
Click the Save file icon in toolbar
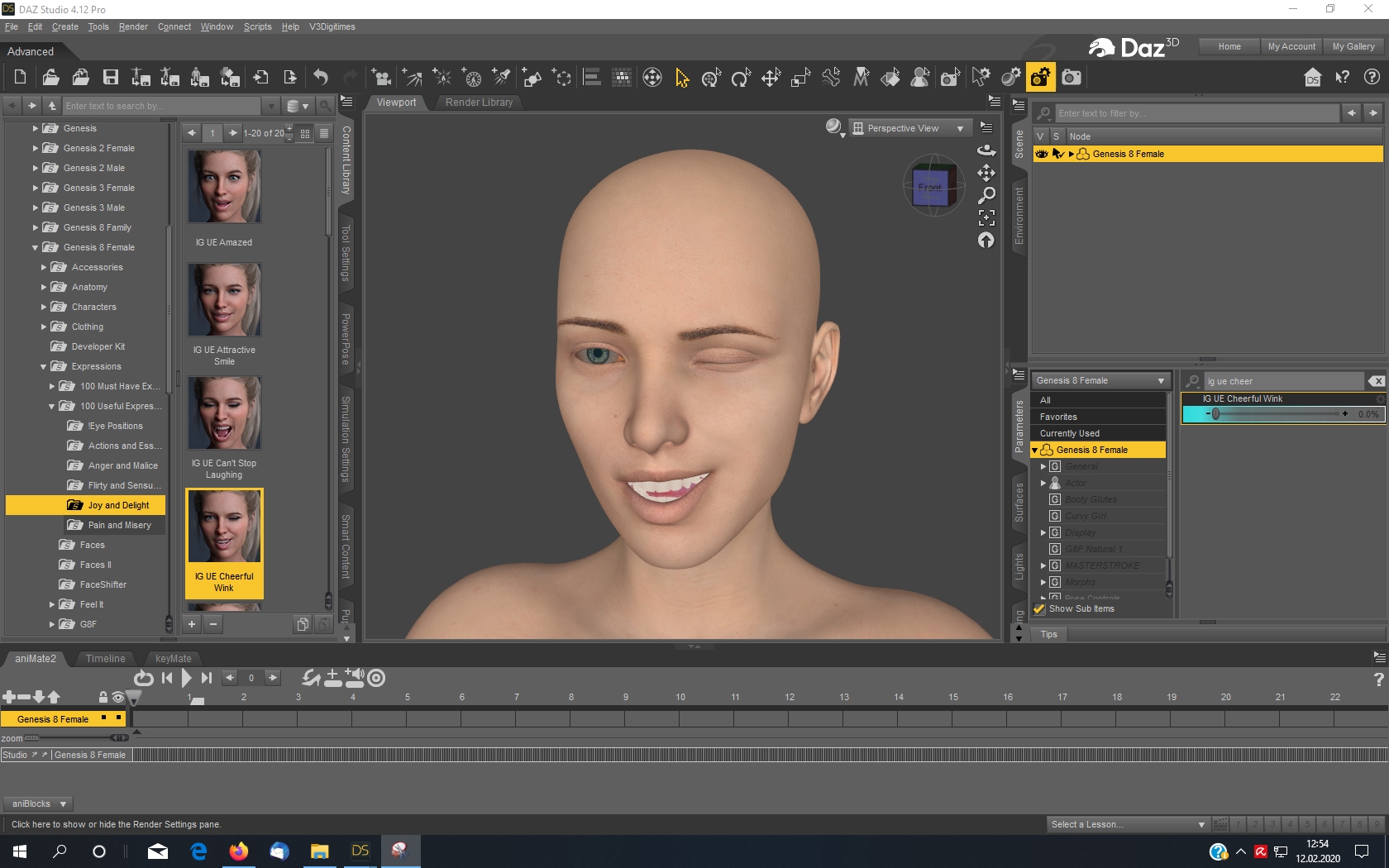(110, 78)
